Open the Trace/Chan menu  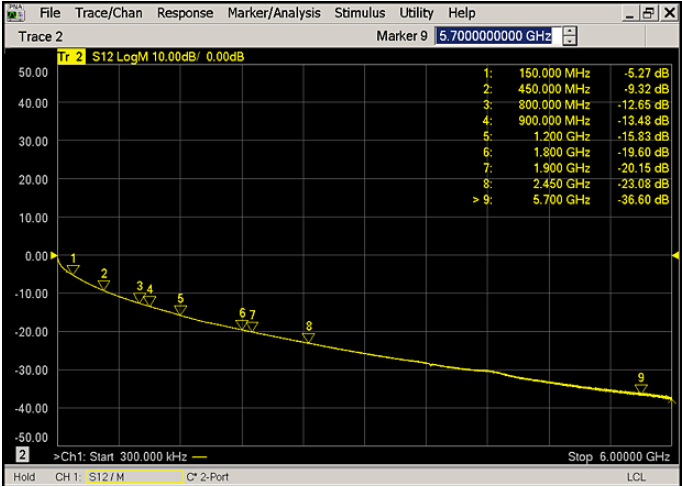tap(109, 13)
